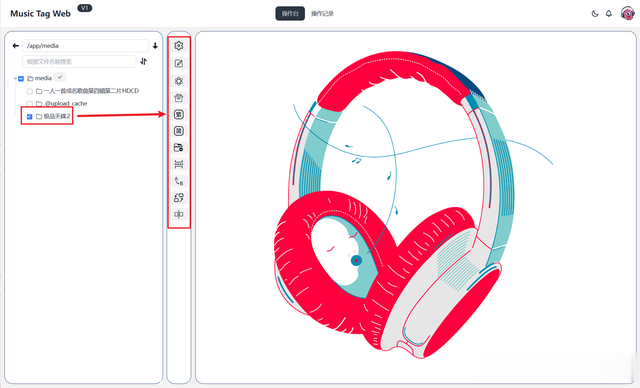This screenshot has height=388, width=640.
Task: Check the 一人一首成名歌曲 HDCD folder checkbox
Action: 29,91
